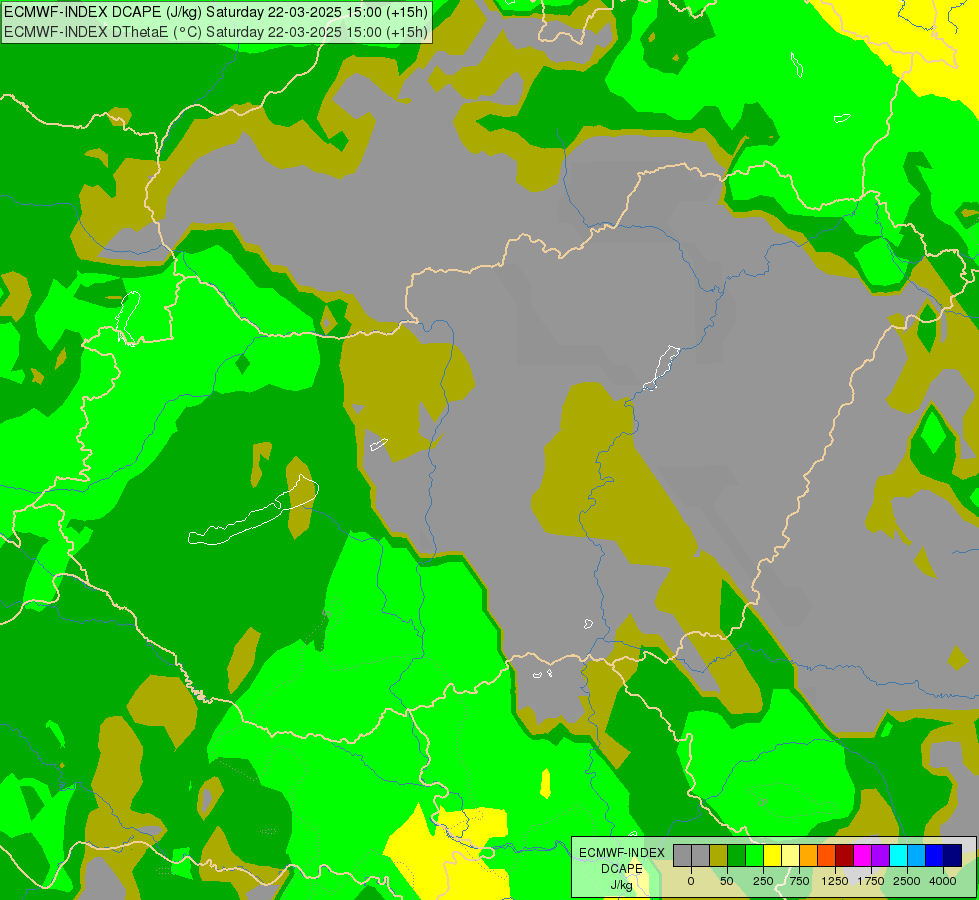Select the magenta legend swatch
The width and height of the screenshot is (979, 900).
pyautogui.click(x=862, y=855)
